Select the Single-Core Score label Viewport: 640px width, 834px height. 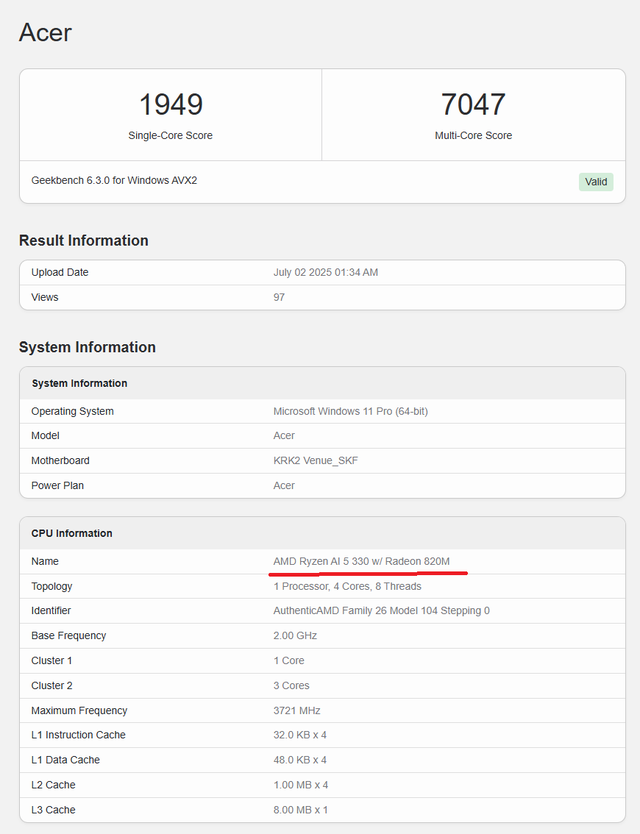(170, 136)
